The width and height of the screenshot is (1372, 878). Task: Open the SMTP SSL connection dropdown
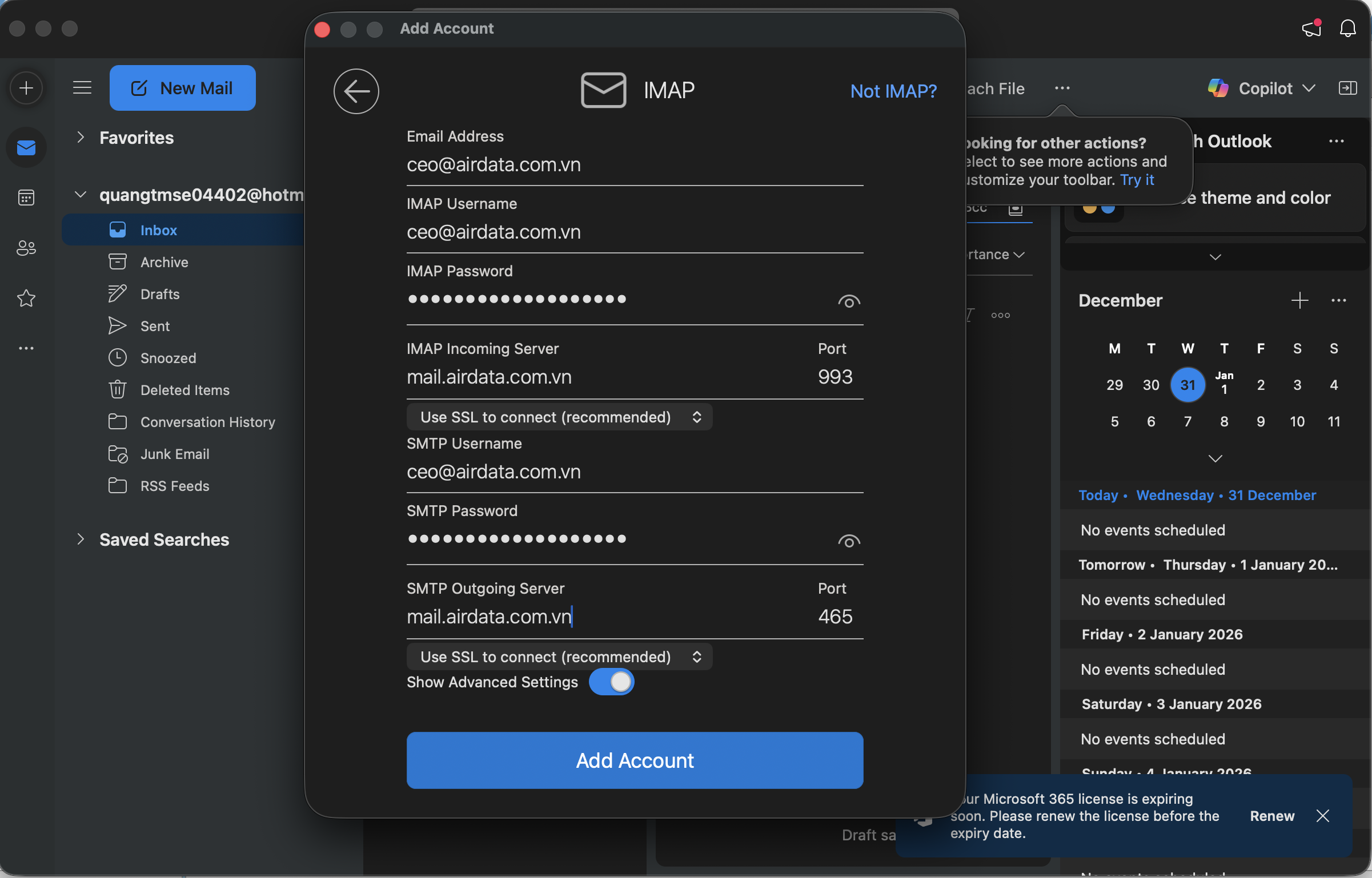559,657
